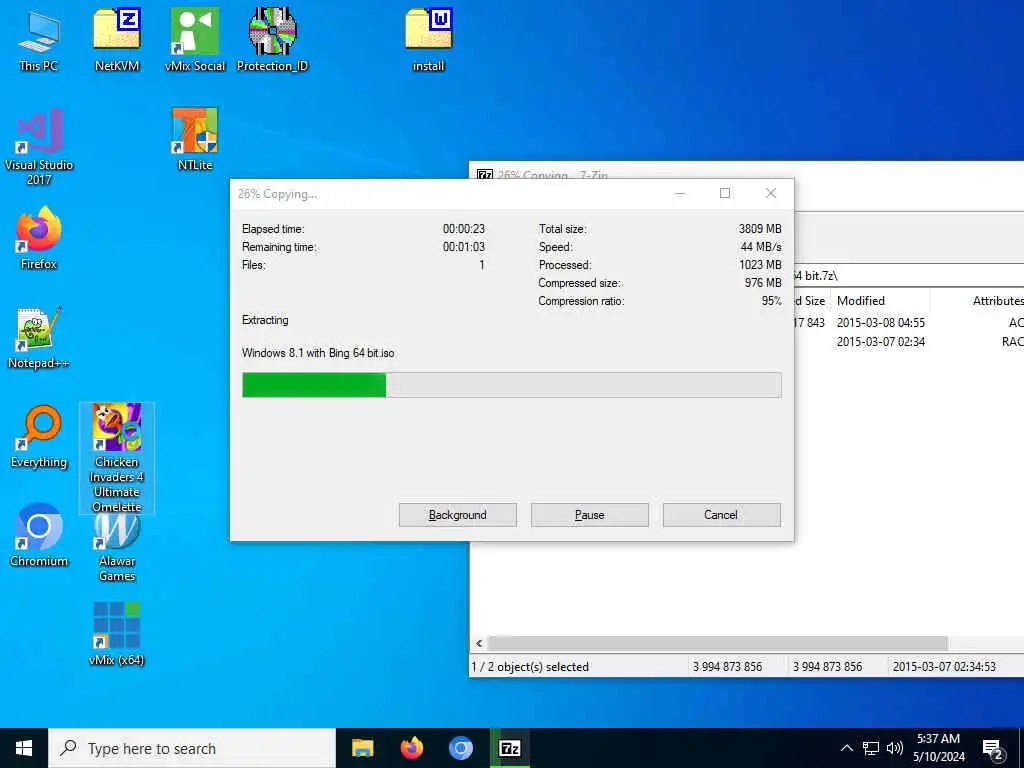The height and width of the screenshot is (768, 1024).
Task: Open the notification center icon
Action: (993, 749)
